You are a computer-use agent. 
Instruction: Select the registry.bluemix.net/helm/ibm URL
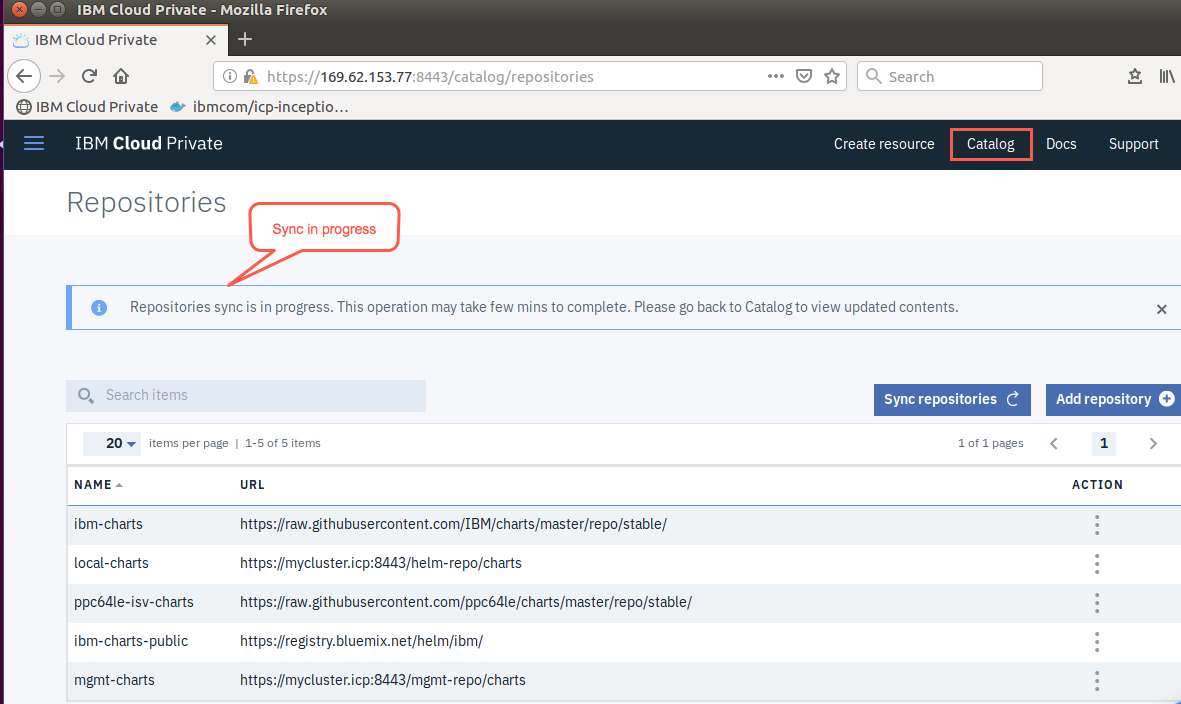(361, 642)
